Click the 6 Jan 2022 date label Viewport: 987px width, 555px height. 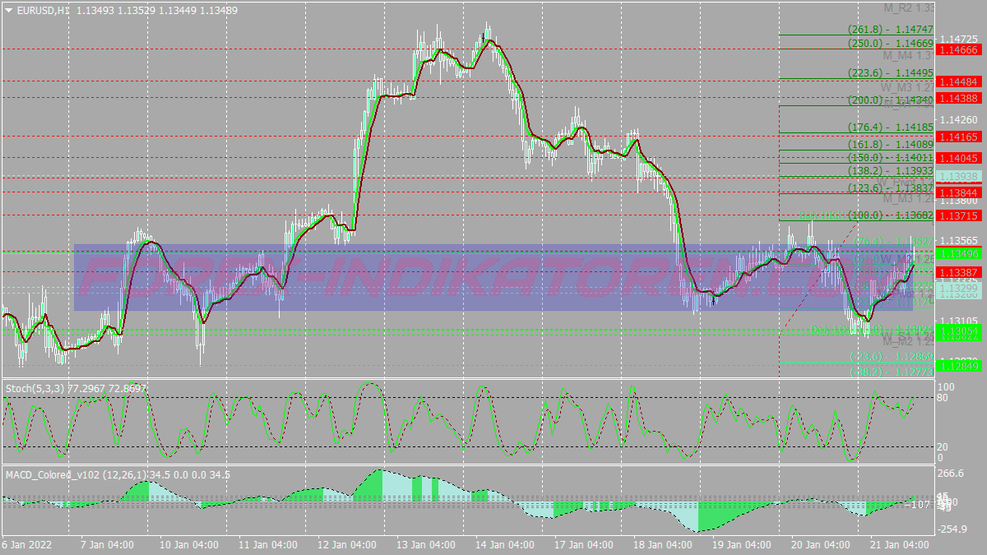point(27,544)
